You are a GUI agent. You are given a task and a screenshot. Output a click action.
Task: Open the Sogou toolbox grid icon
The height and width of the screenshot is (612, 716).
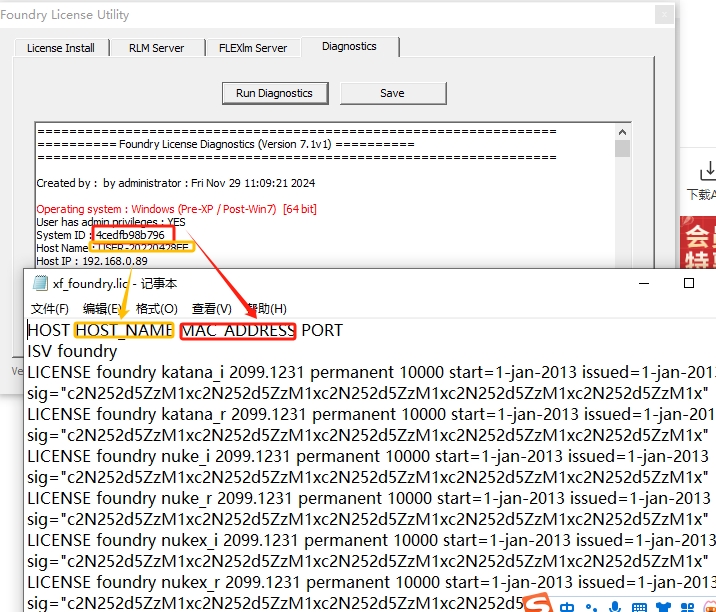pos(686,606)
